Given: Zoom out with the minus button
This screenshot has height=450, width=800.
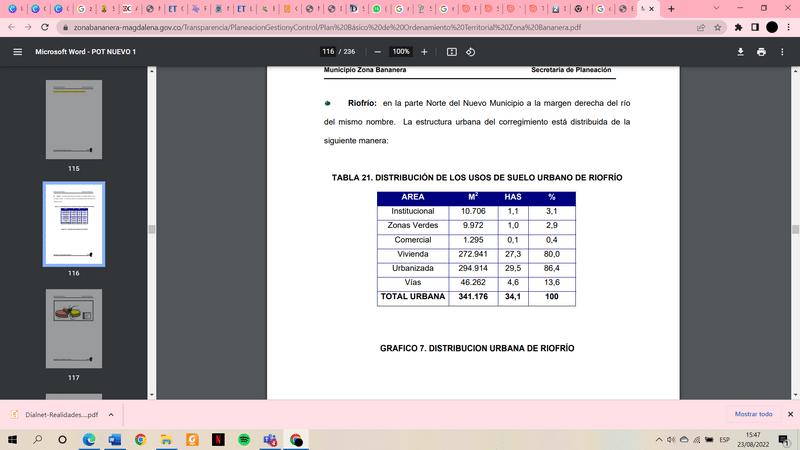Looking at the screenshot, I should tap(378, 52).
